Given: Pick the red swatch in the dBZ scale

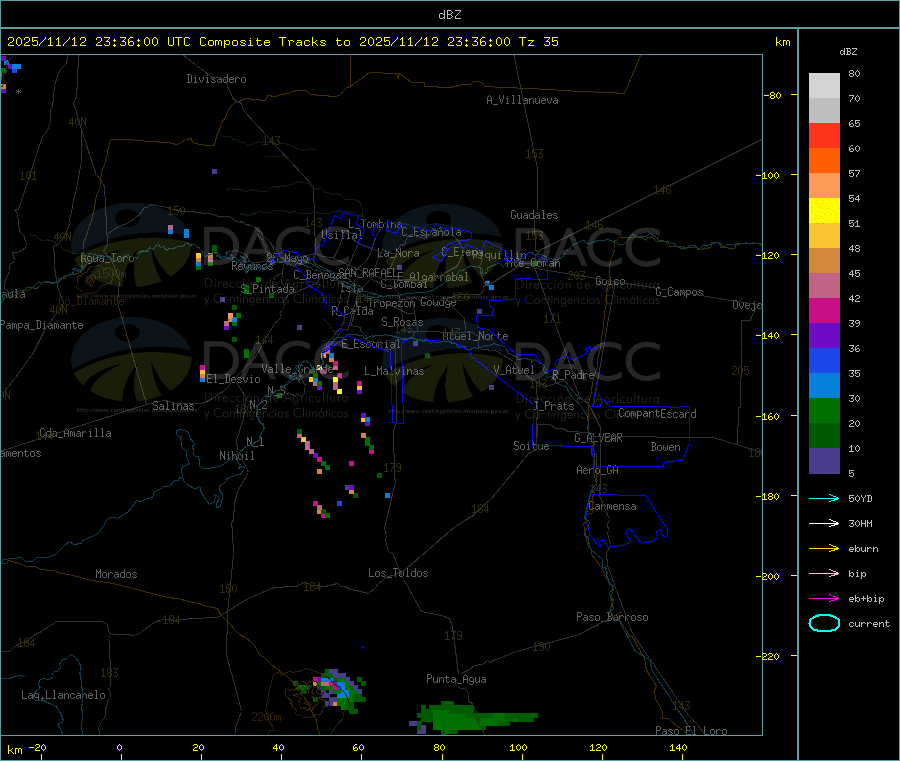Looking at the screenshot, I should coord(824,135).
